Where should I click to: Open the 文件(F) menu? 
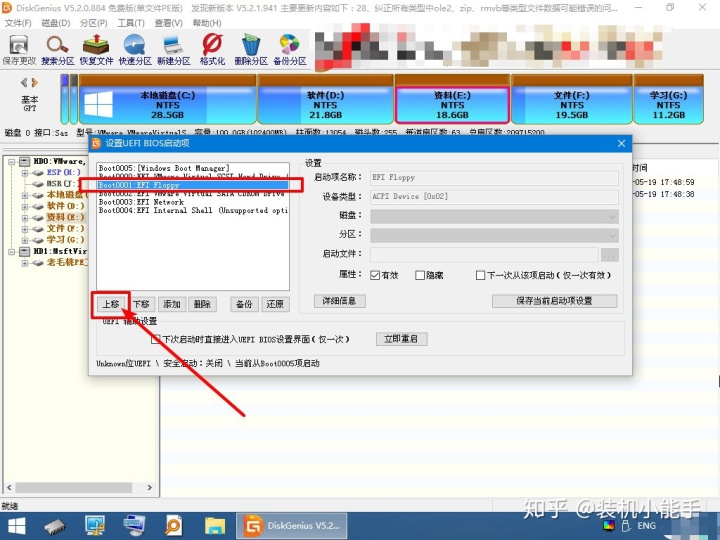[18, 23]
